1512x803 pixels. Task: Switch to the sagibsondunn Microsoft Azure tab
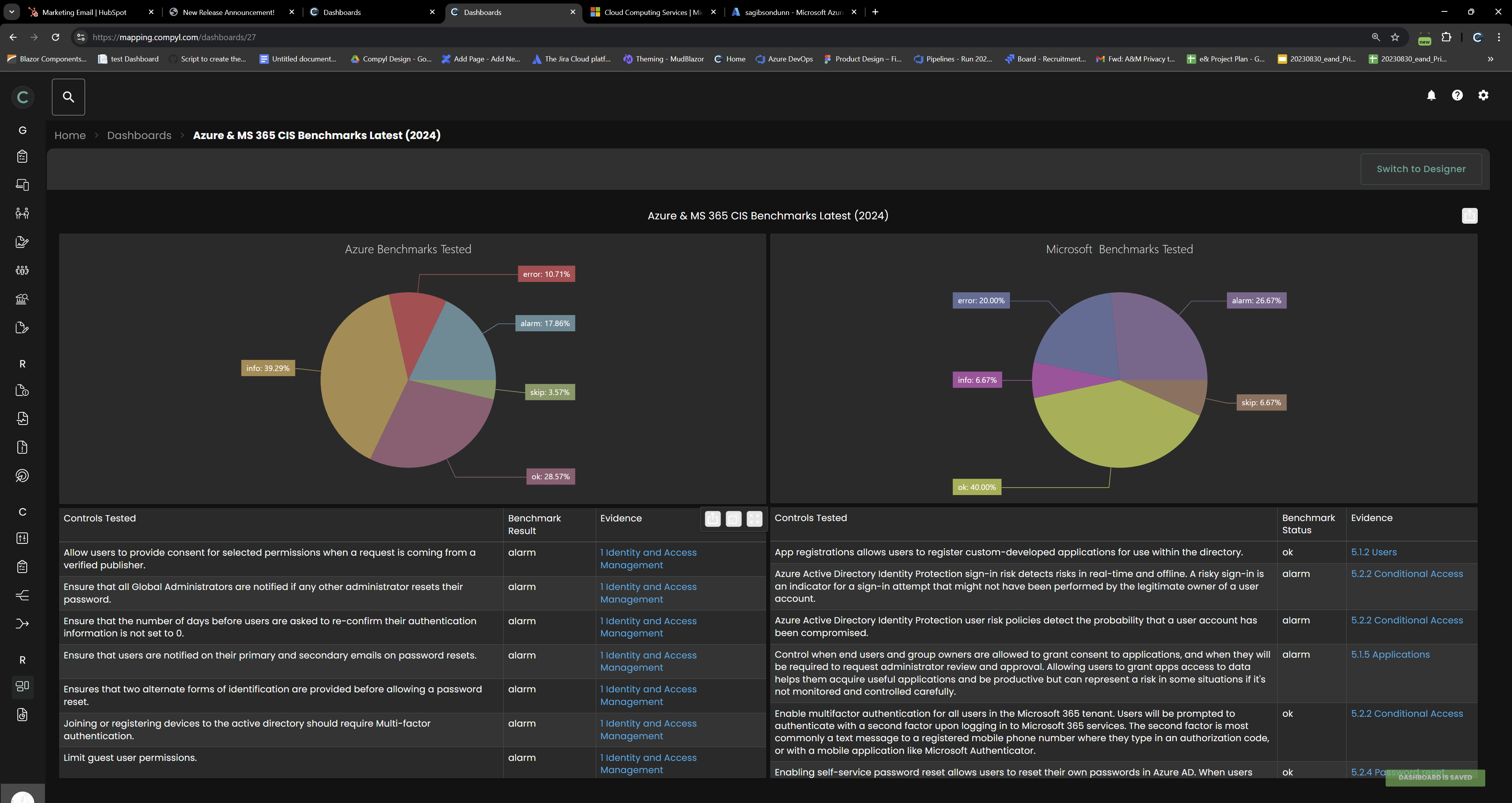[x=794, y=12]
